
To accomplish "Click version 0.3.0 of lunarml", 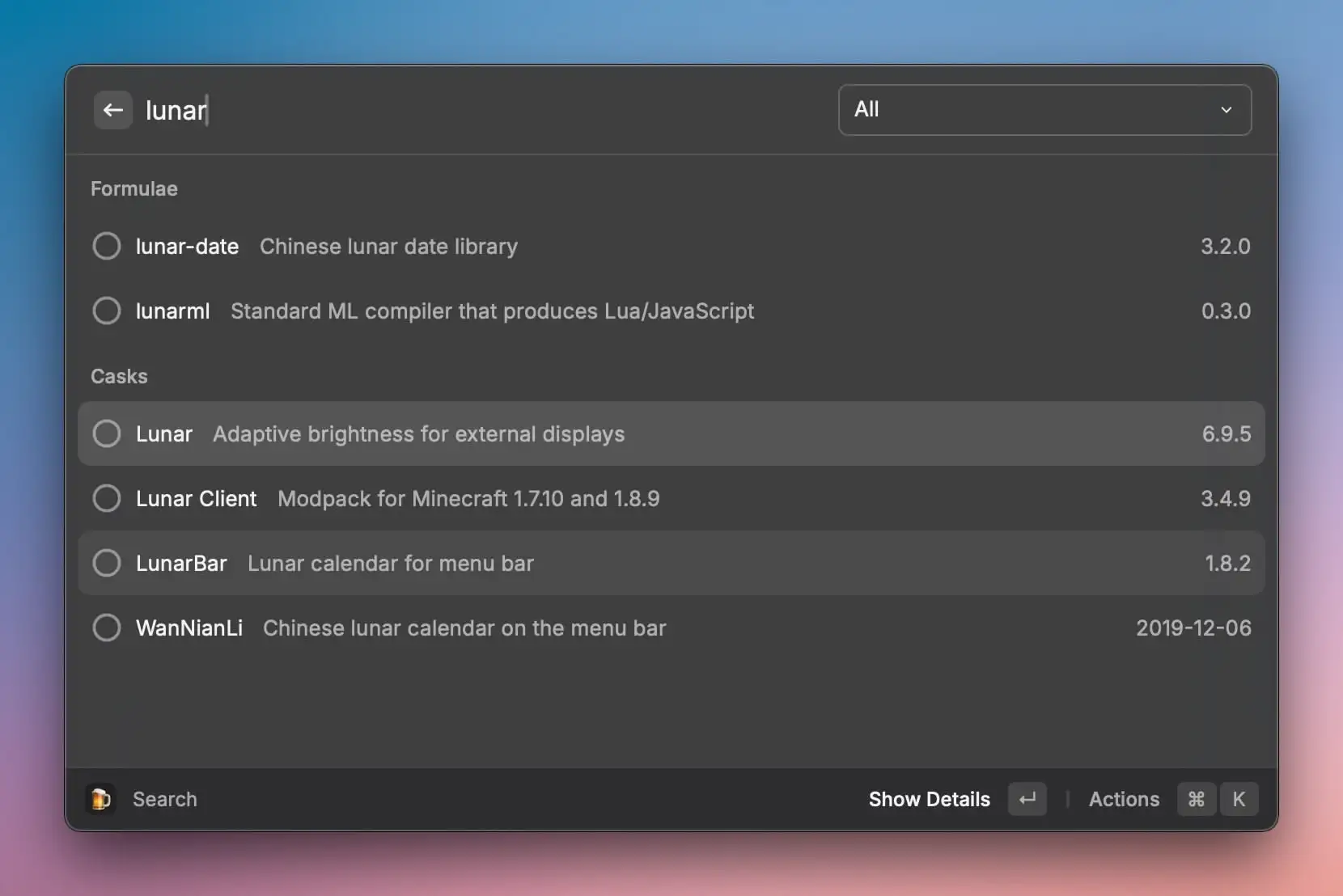I will tap(1226, 311).
